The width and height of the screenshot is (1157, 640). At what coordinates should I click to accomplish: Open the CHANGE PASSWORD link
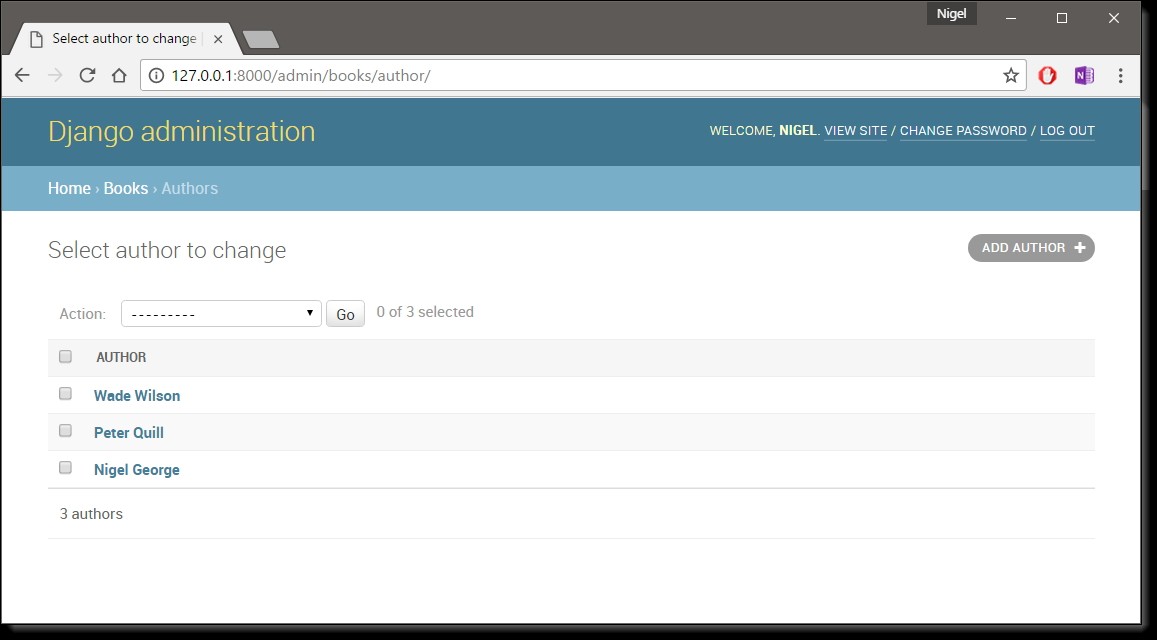[x=963, y=131]
